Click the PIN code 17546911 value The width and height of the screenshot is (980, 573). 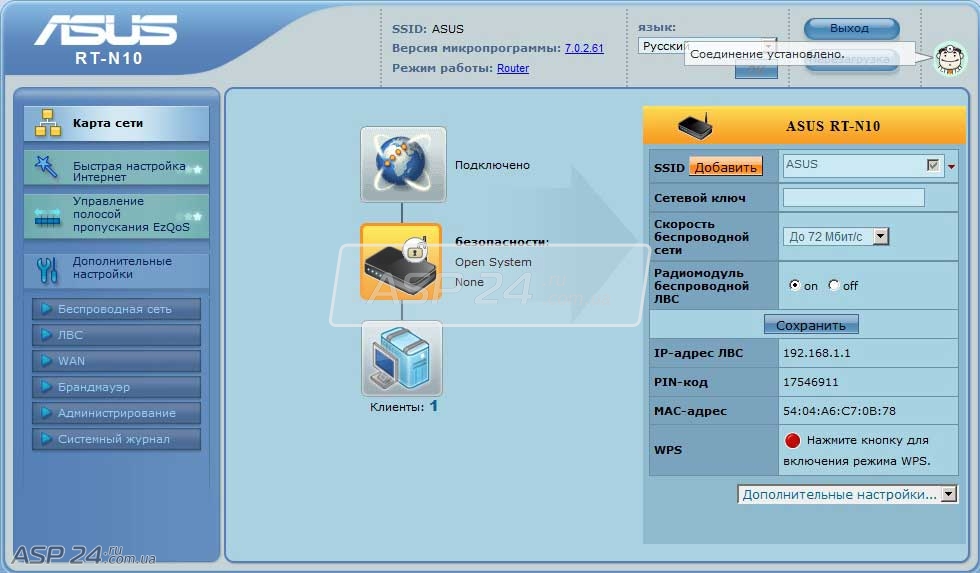tap(811, 382)
